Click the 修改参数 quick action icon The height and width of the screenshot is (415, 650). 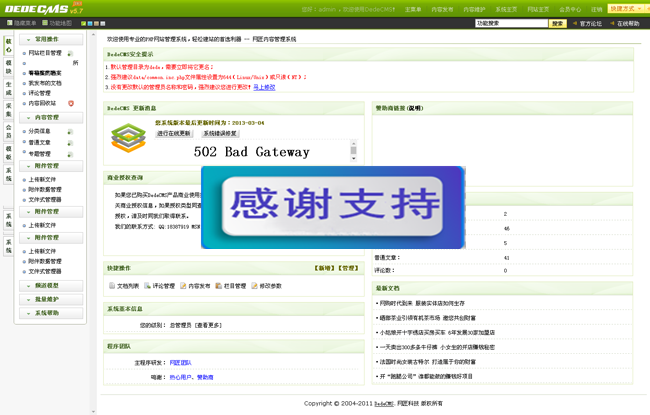tap(254, 286)
